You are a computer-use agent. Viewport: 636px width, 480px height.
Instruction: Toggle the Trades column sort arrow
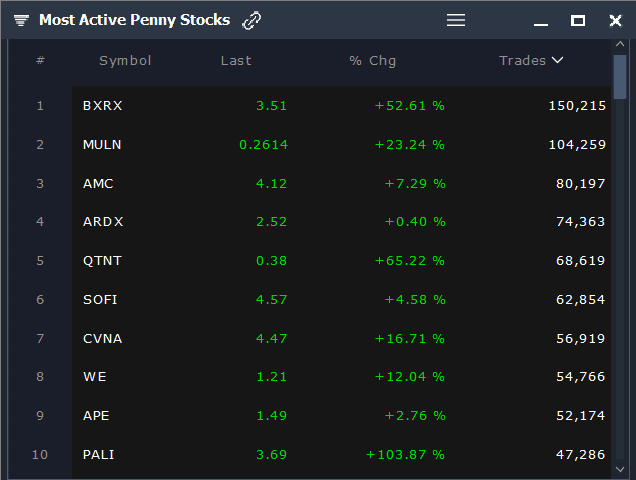pos(557,60)
